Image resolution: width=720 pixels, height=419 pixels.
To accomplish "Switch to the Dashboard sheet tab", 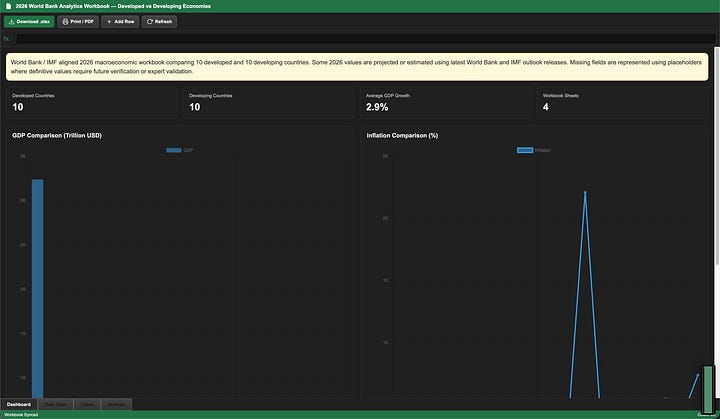I will click(19, 404).
